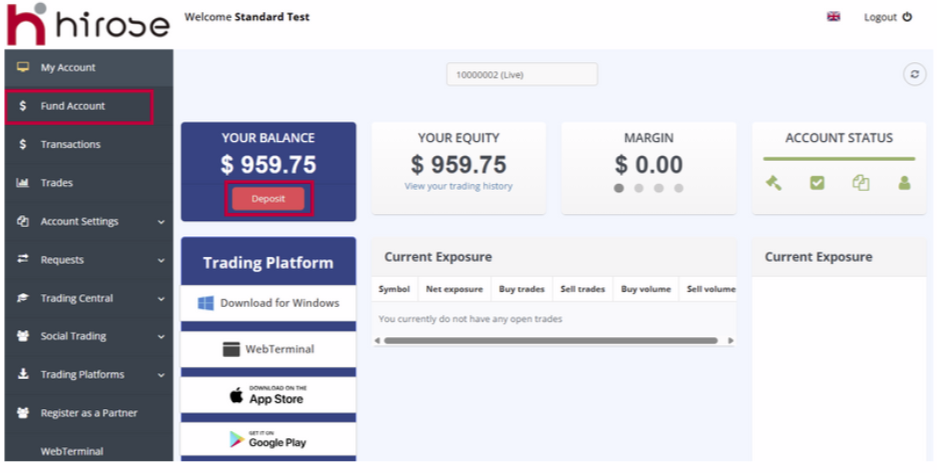This screenshot has width=937, height=473.
Task: Click the green checkmark status icon
Action: (x=817, y=183)
